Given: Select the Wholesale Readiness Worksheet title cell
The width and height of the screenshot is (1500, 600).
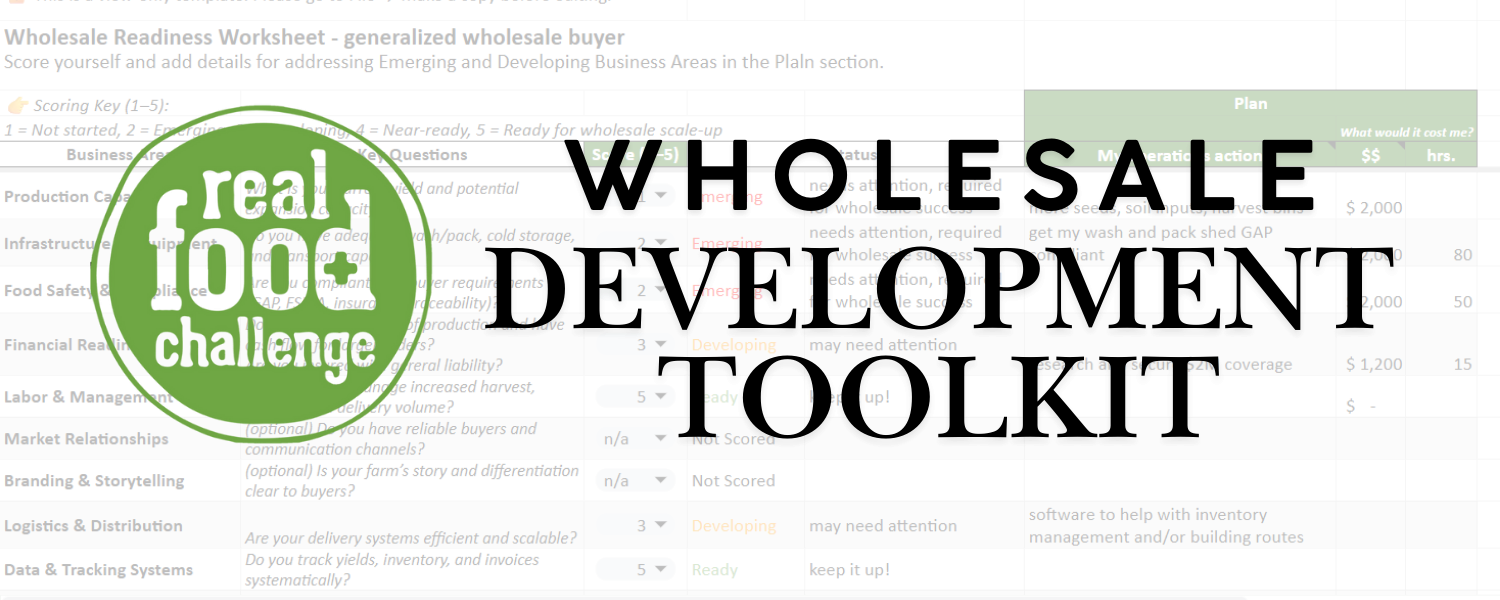Looking at the screenshot, I should click(x=314, y=38).
